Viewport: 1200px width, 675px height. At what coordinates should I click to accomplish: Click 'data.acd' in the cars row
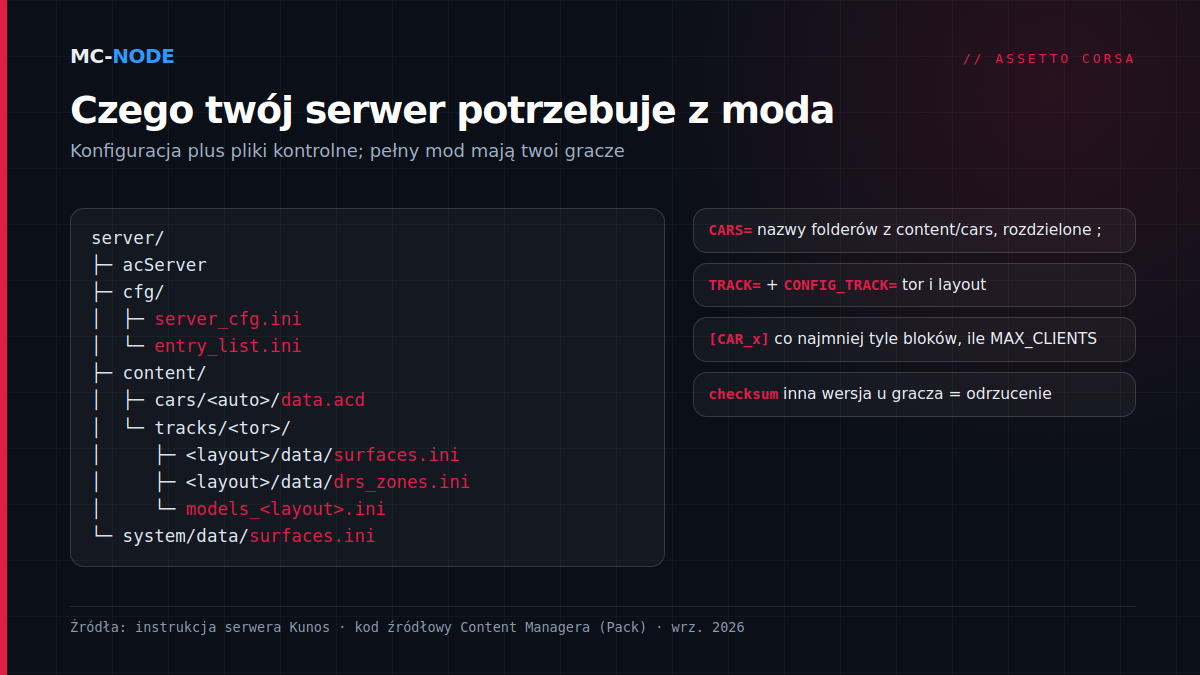point(323,400)
